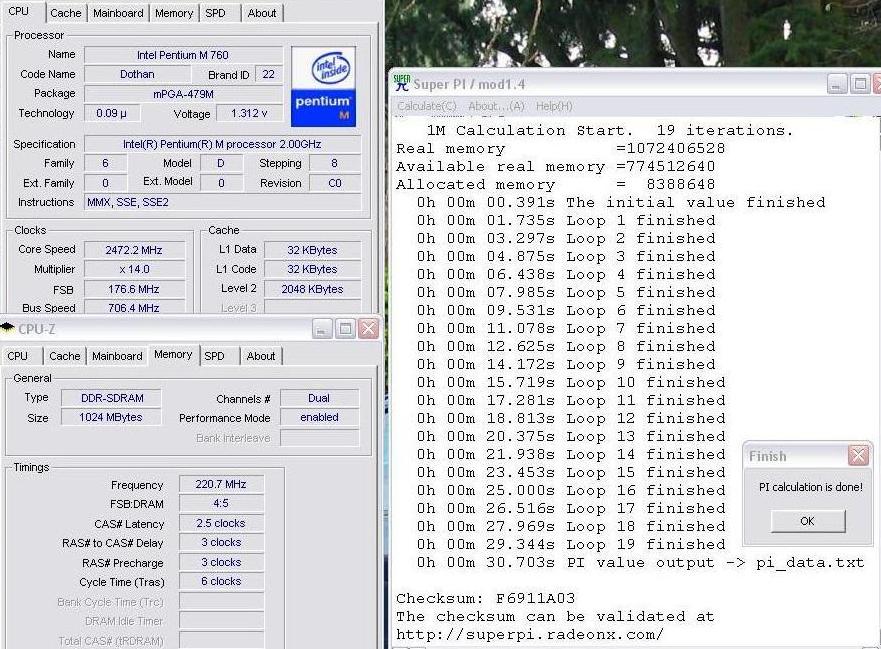The width and height of the screenshot is (881, 649).
Task: Click the Revision value C0
Action: click(x=335, y=183)
